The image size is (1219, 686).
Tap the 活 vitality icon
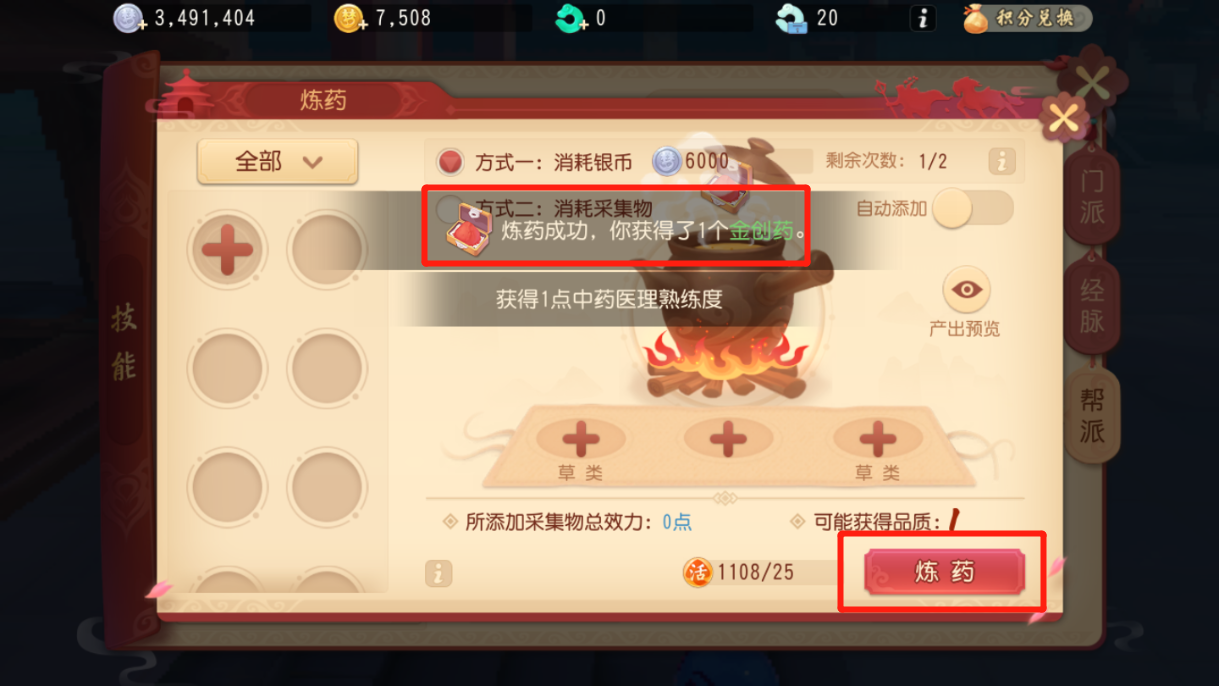[x=697, y=572]
